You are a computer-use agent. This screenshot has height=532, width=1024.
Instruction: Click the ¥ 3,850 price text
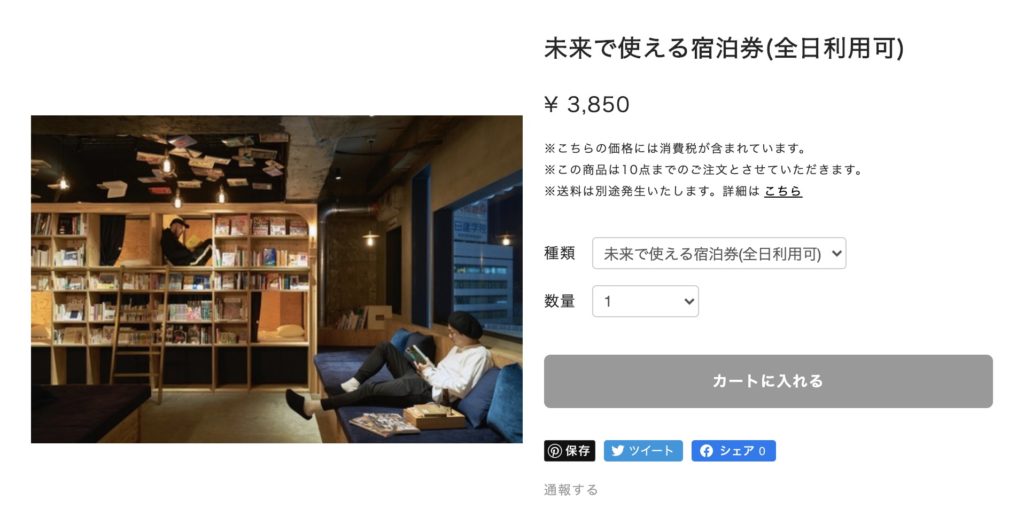[x=586, y=104]
